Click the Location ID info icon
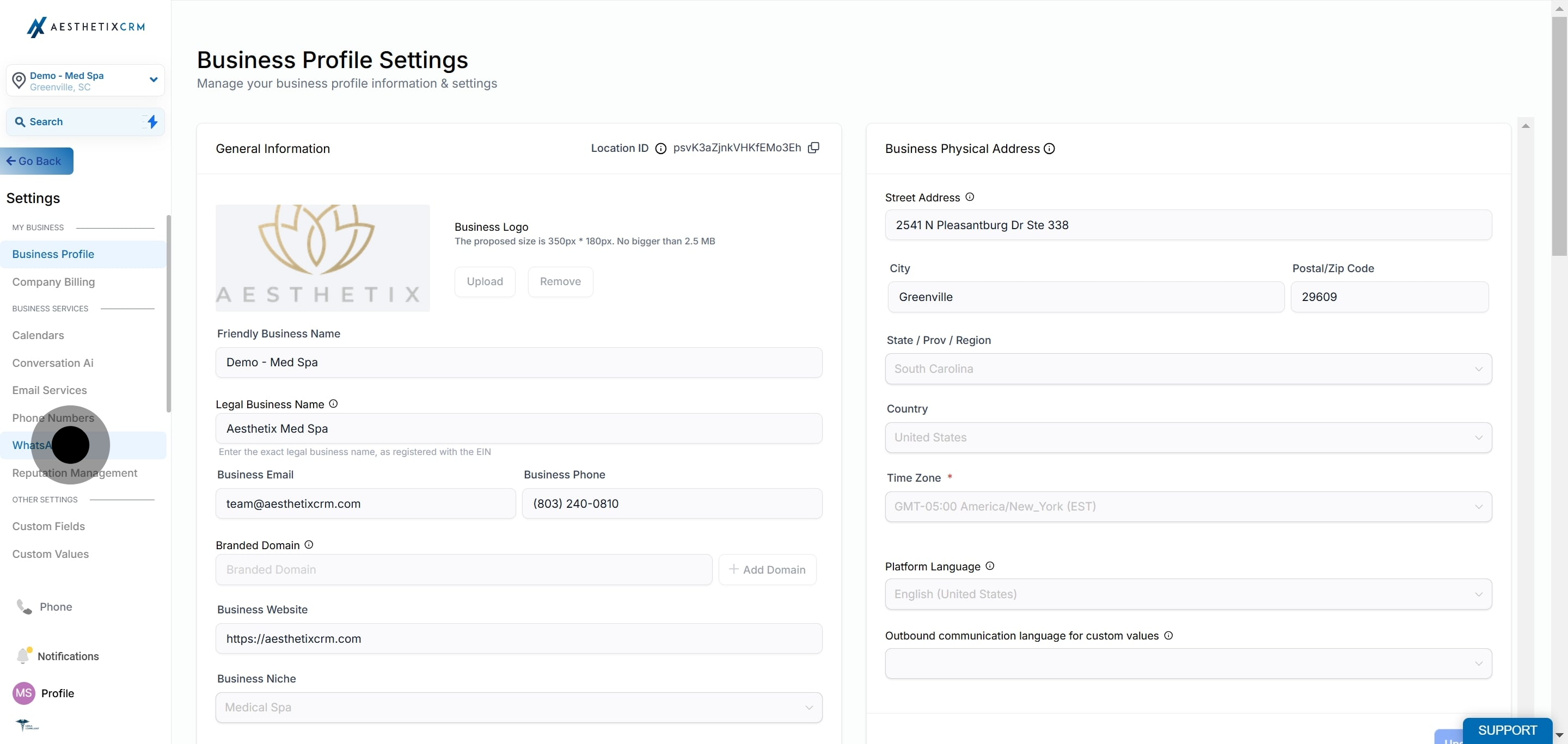This screenshot has height=744, width=1568. point(660,149)
